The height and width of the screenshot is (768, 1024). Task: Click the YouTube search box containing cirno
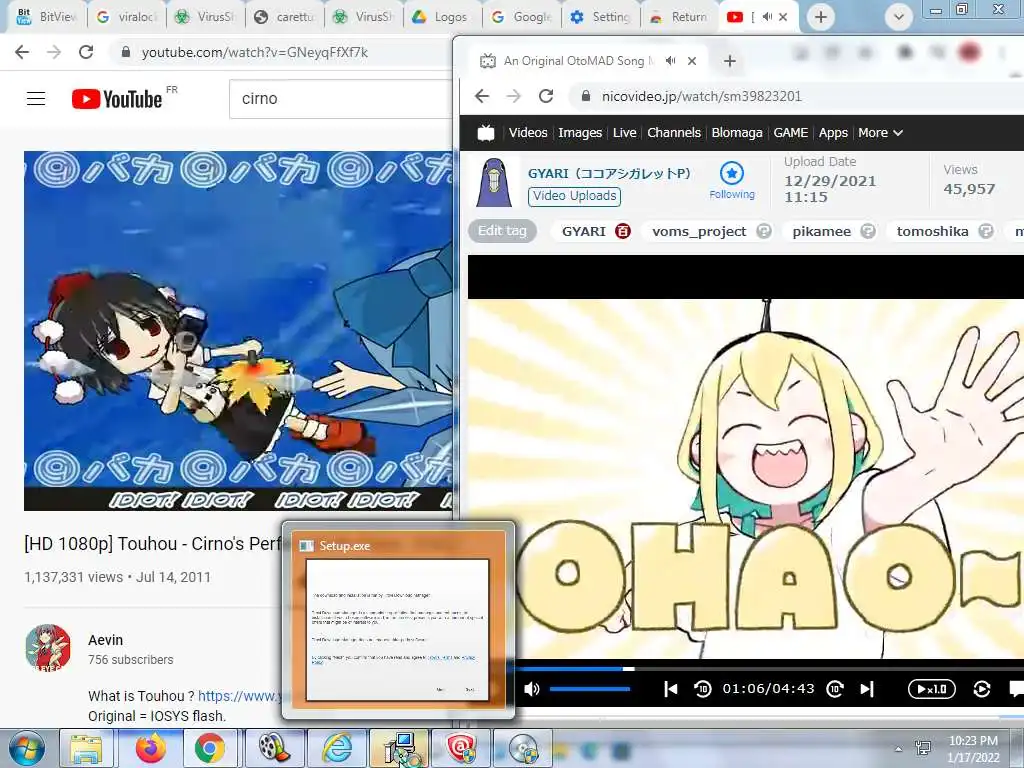pos(340,99)
